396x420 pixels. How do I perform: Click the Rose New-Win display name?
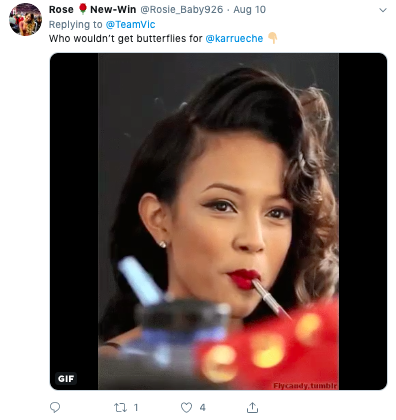click(92, 10)
